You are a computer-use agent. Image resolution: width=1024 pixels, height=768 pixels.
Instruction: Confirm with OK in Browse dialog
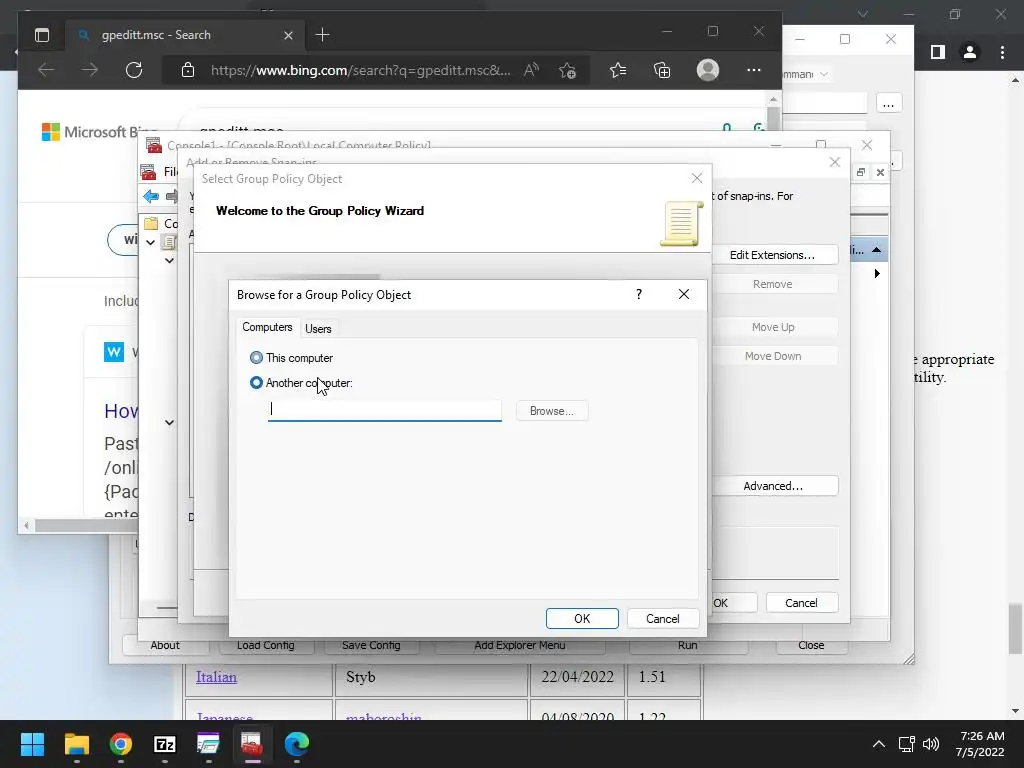pyautogui.click(x=582, y=618)
